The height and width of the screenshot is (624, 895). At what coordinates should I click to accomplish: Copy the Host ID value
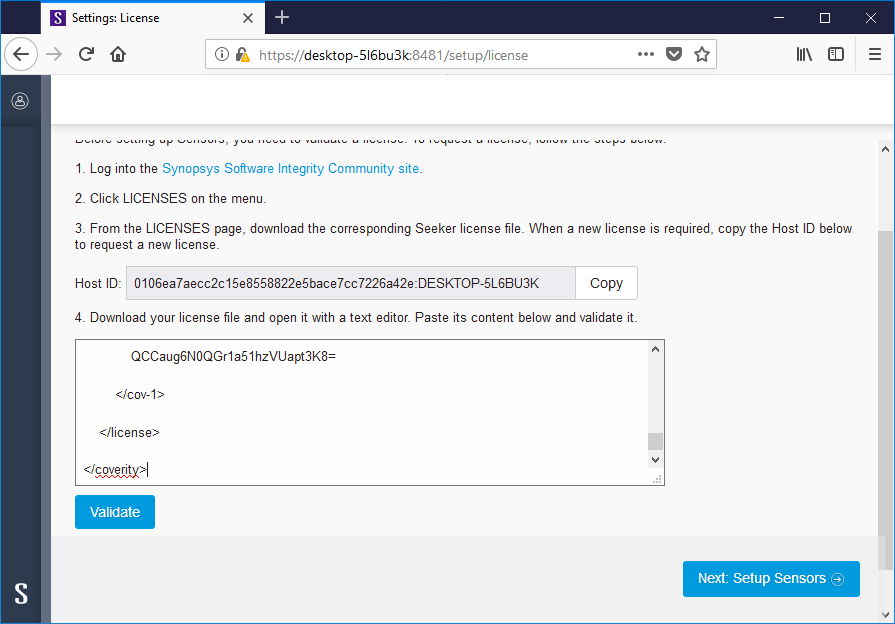(606, 283)
